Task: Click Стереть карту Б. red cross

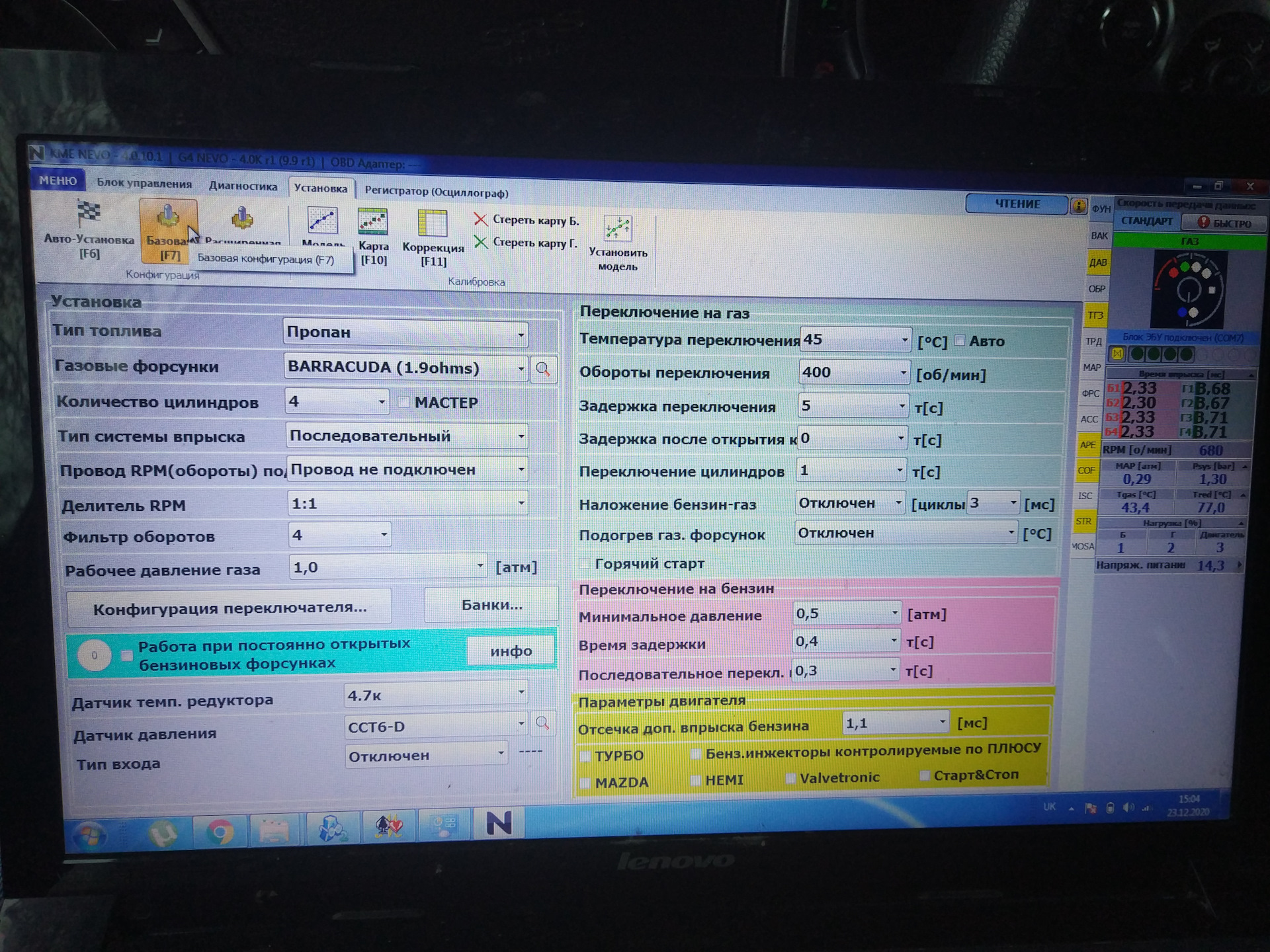Action: pyautogui.click(x=481, y=219)
